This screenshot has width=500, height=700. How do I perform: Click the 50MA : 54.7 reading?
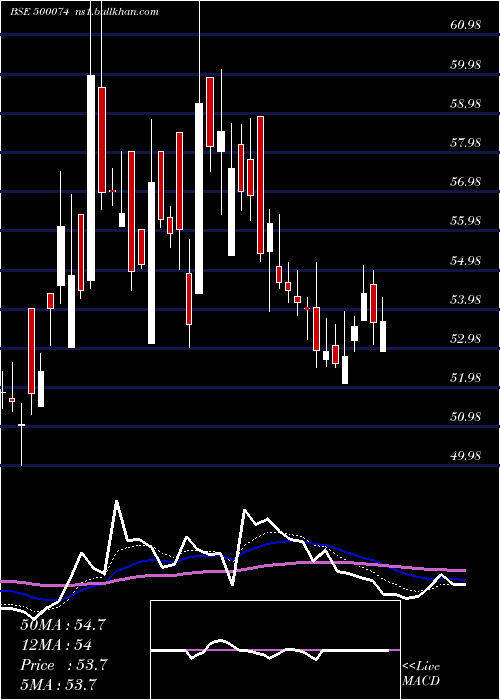(x=63, y=625)
